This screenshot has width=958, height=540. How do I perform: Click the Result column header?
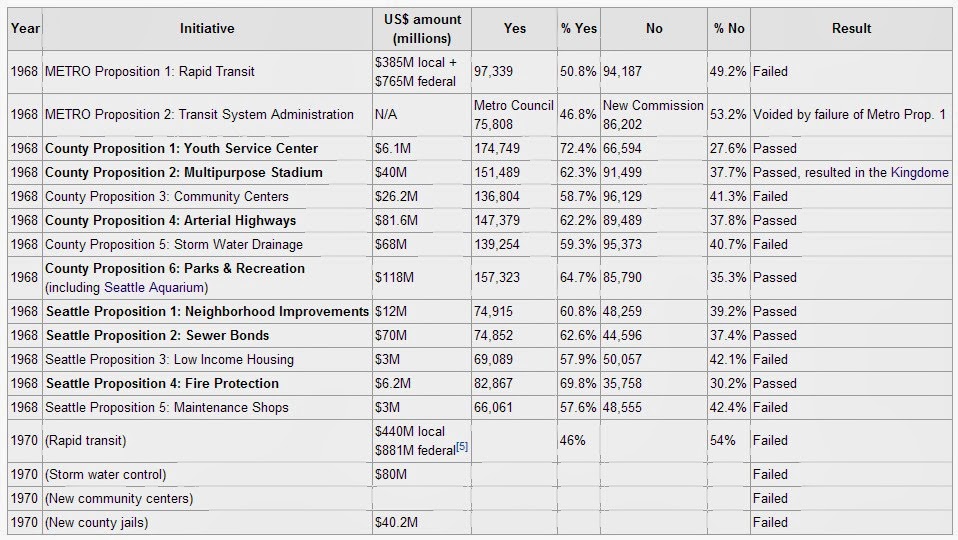tap(851, 28)
